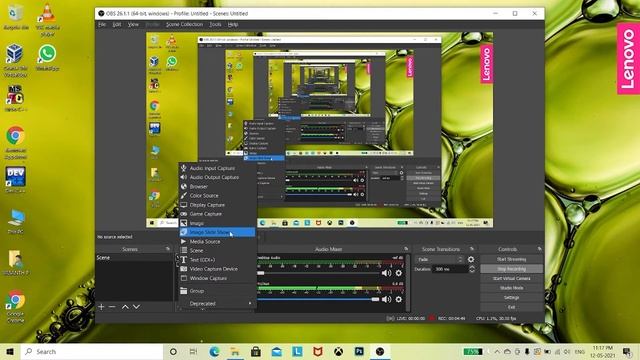Viewport: 640px width, 360px height.
Task: Open scene transition properties gear
Action: (471, 260)
